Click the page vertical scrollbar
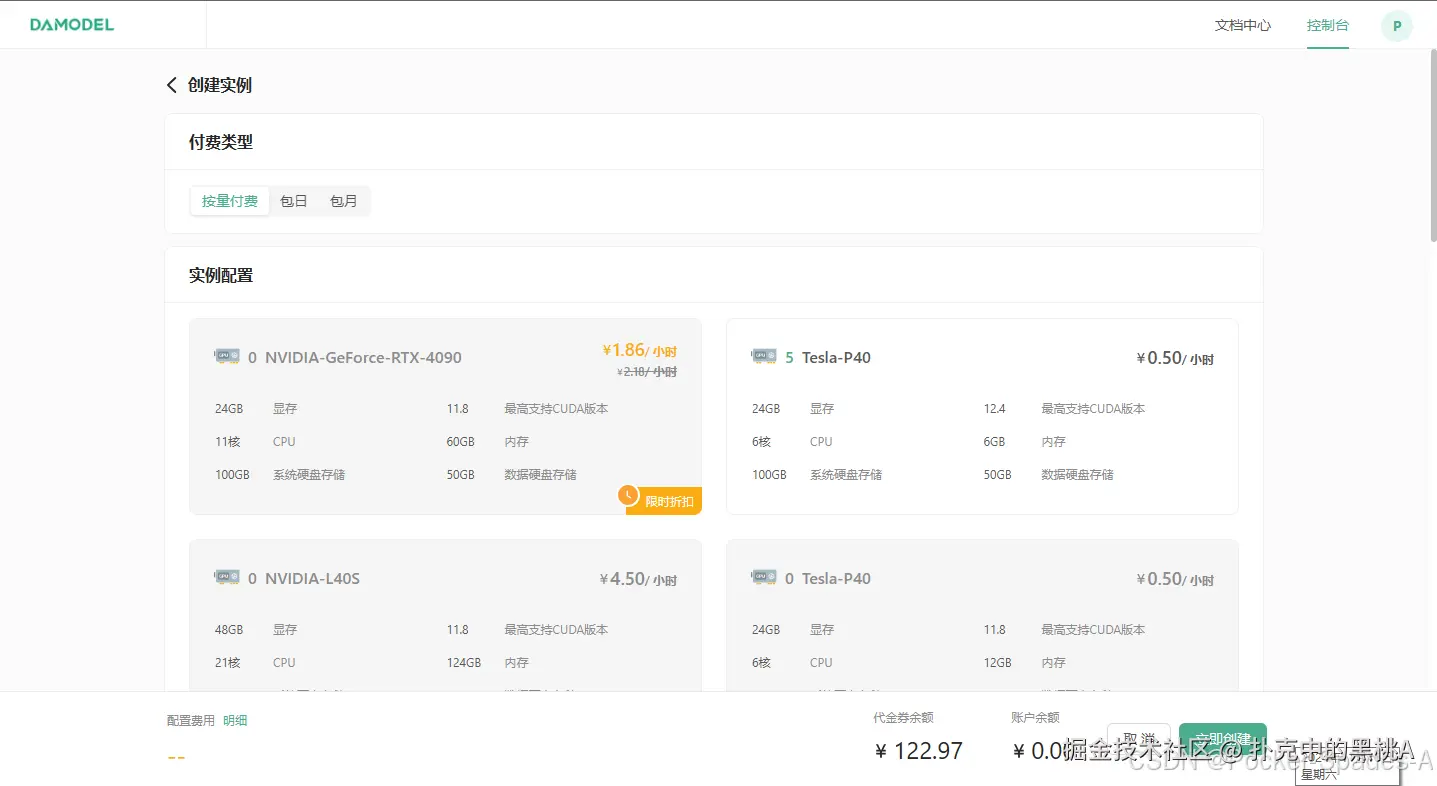The image size is (1437, 786). (1432, 145)
